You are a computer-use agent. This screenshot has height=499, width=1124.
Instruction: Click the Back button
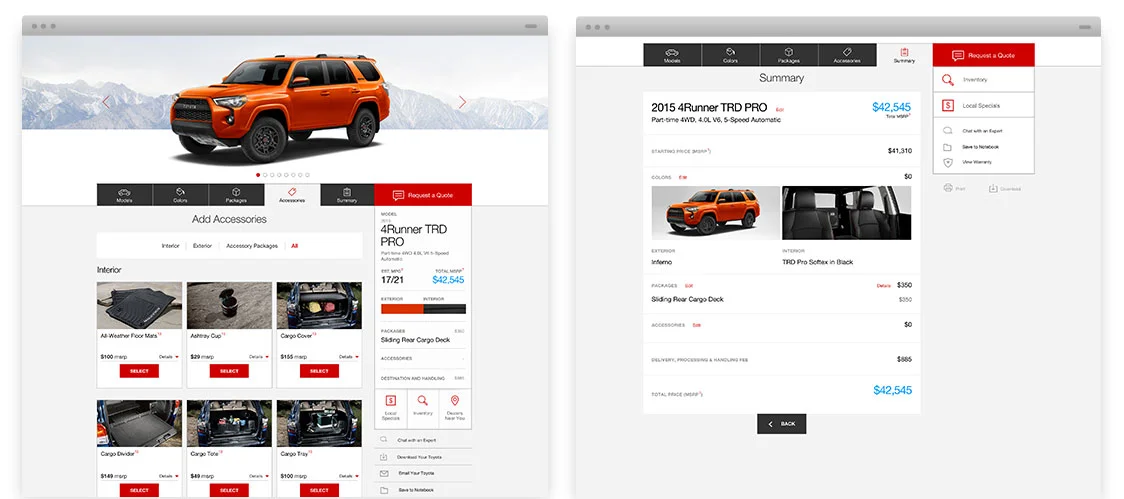tap(781, 424)
